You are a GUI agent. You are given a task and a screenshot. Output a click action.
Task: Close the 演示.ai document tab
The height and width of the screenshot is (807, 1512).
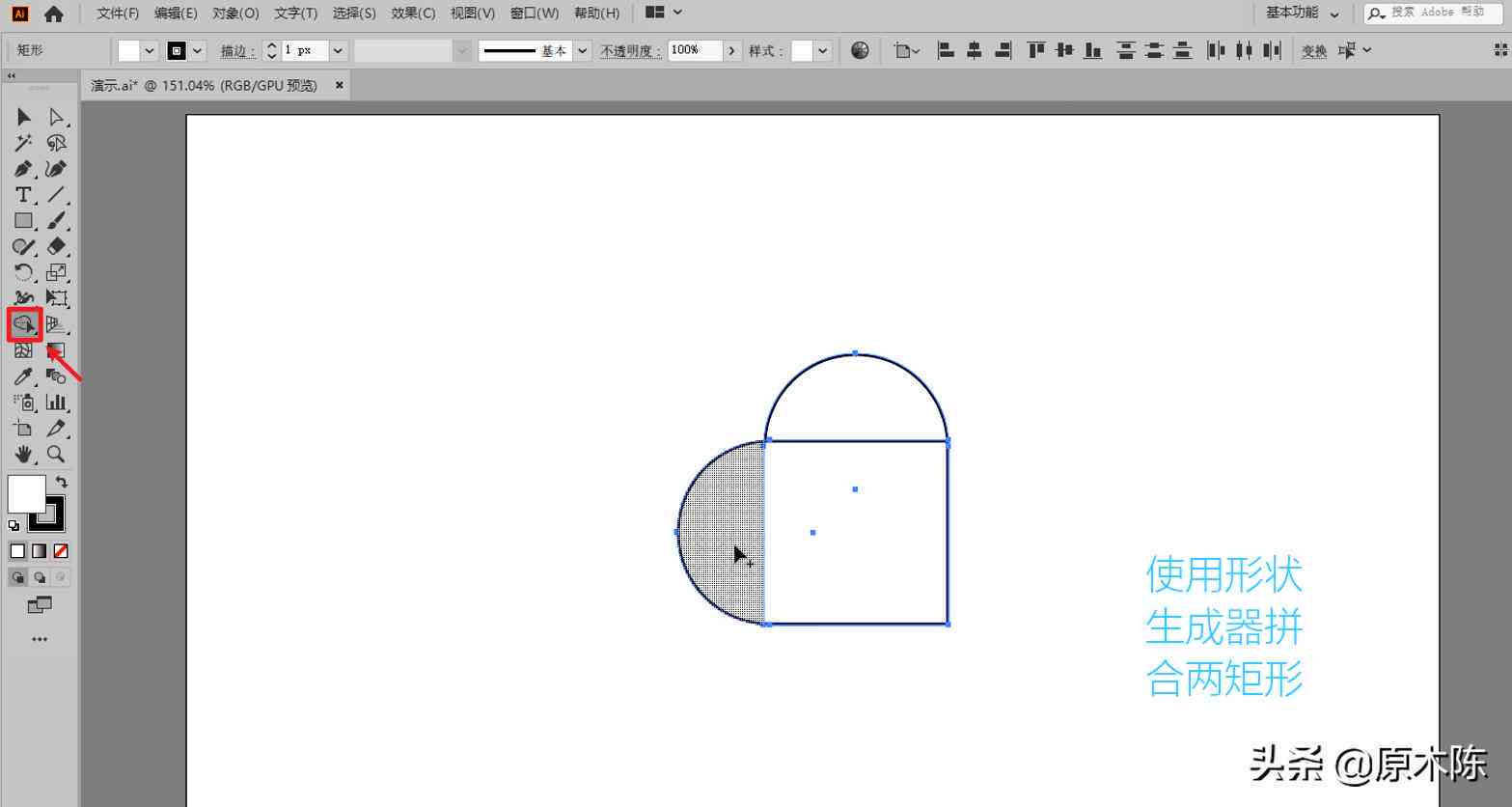pos(339,85)
